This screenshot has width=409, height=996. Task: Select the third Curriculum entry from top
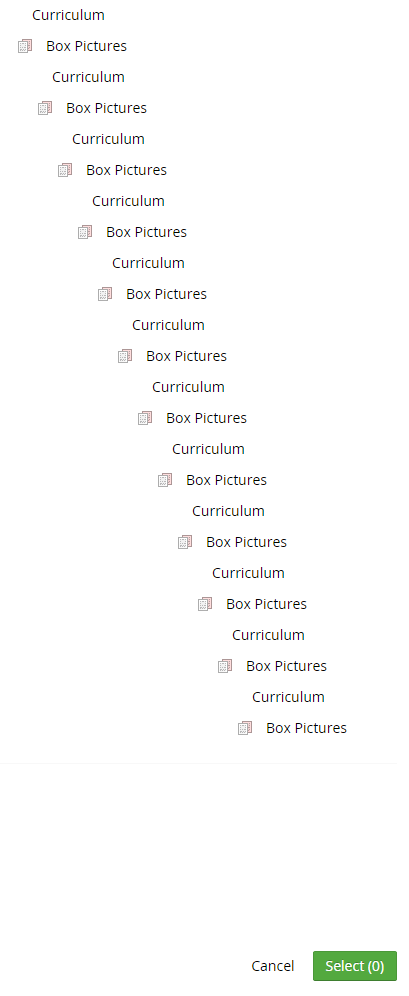pyautogui.click(x=109, y=139)
